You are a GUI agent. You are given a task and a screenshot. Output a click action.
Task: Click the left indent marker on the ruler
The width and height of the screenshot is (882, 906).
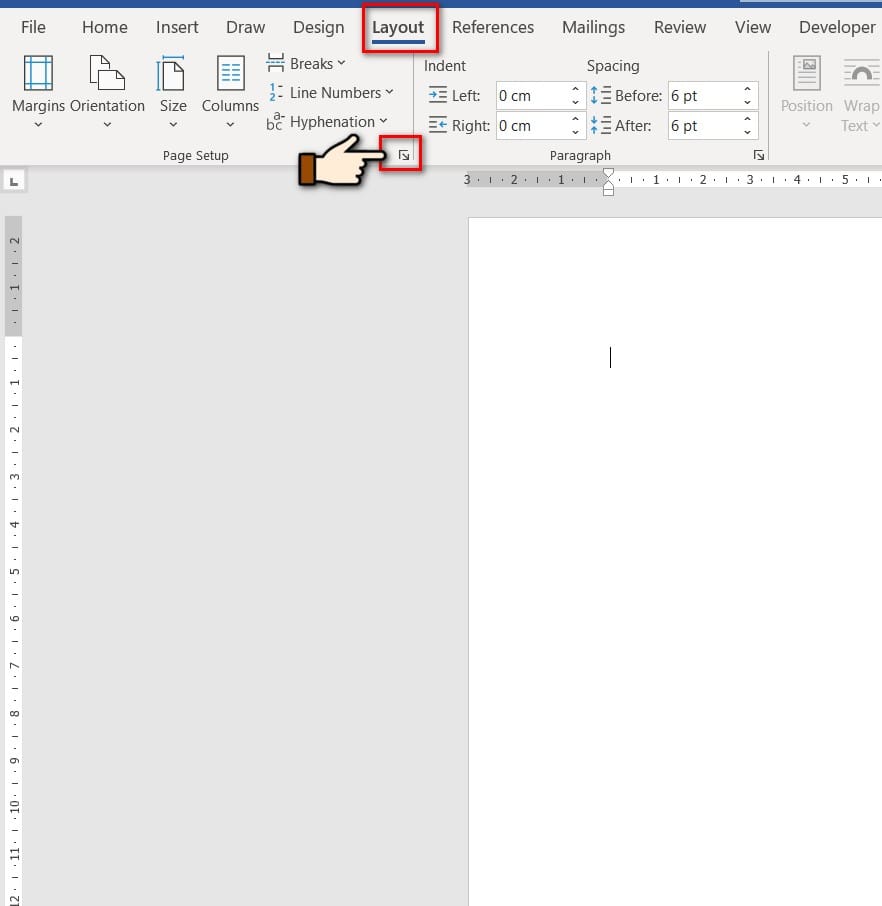click(x=608, y=191)
